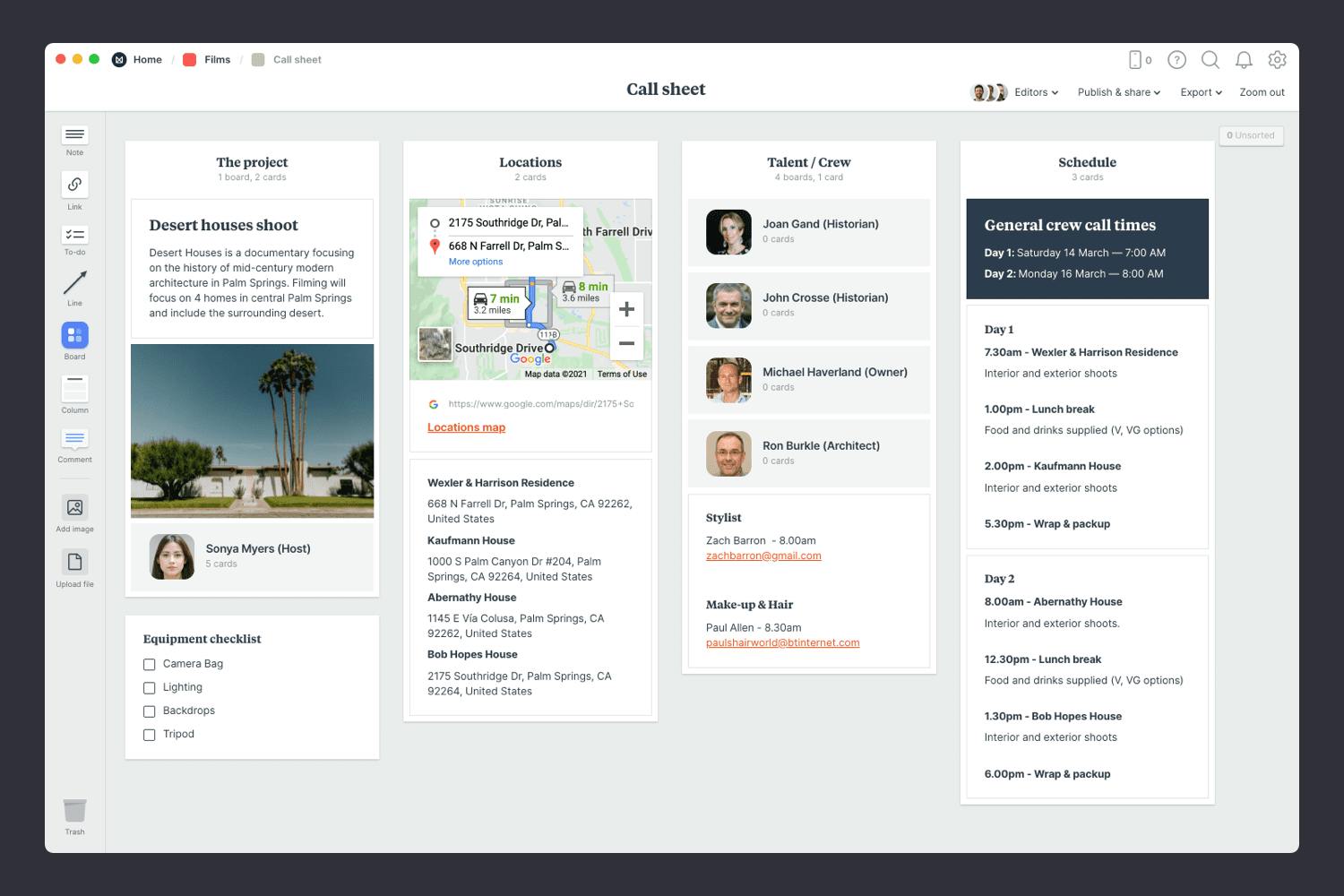Expand the Editors dropdown

1036,92
